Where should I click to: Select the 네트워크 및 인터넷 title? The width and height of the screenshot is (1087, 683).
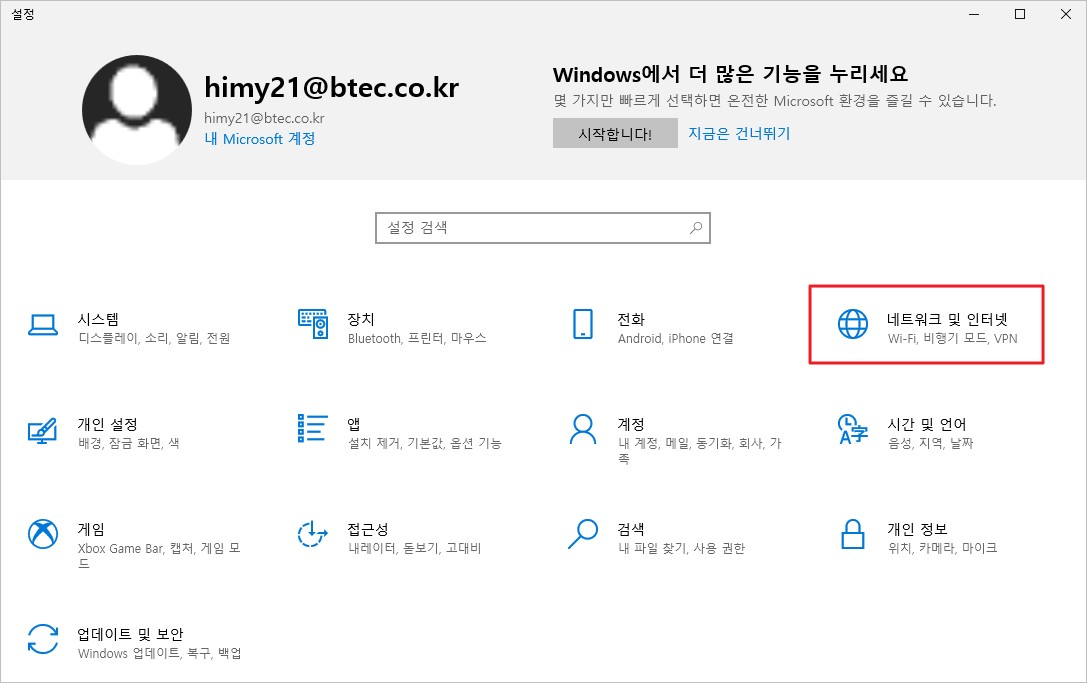coord(948,319)
